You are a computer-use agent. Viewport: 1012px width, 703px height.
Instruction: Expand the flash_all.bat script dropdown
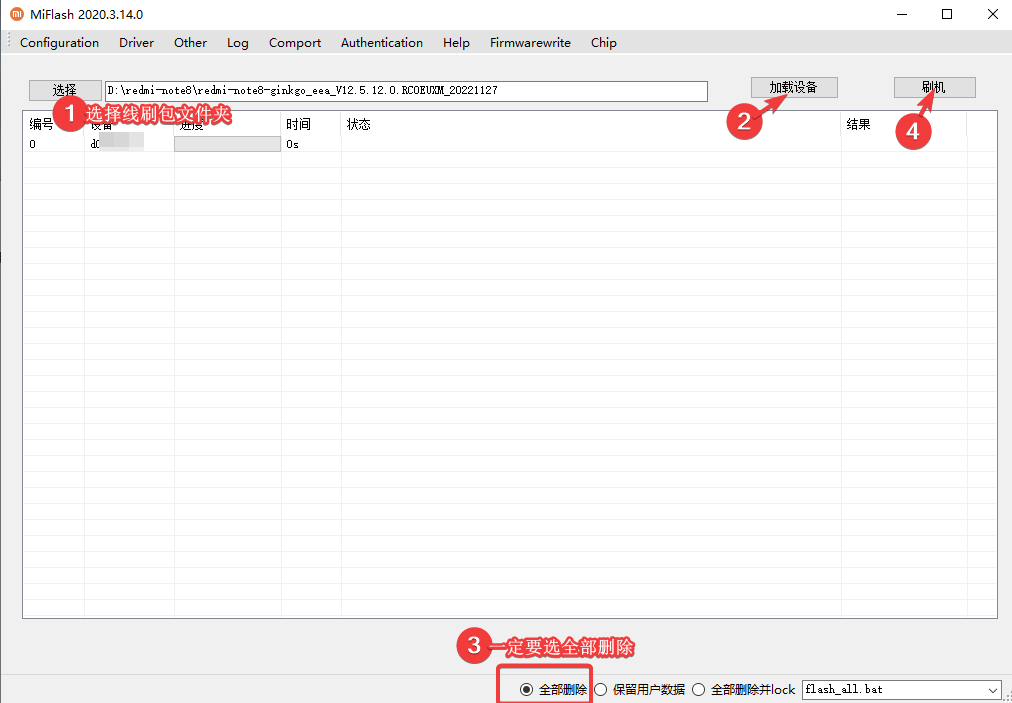click(x=992, y=690)
